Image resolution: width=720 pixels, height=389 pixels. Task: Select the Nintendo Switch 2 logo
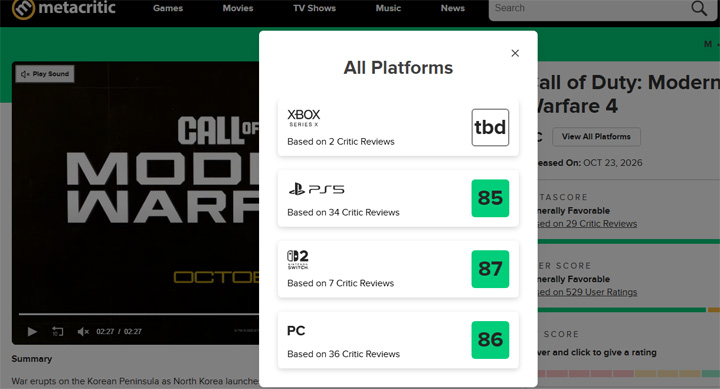tap(298, 259)
